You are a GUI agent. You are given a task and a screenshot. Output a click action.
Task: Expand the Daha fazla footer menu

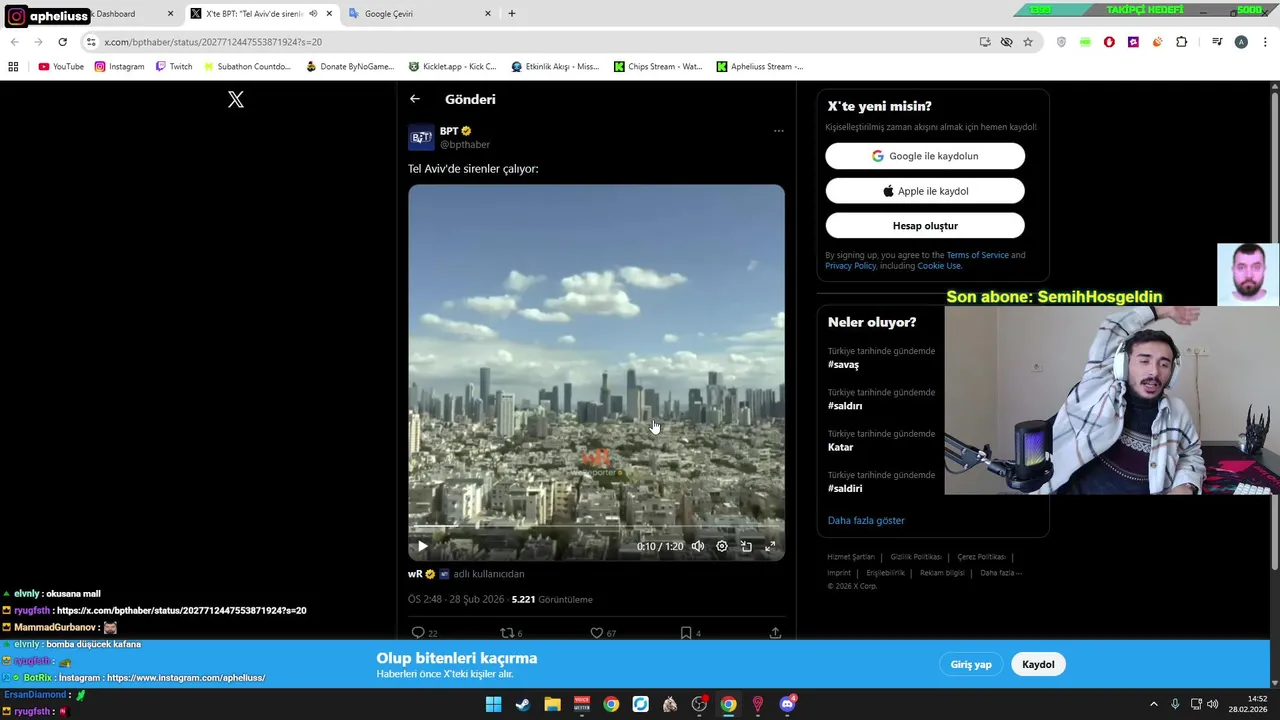click(1001, 573)
